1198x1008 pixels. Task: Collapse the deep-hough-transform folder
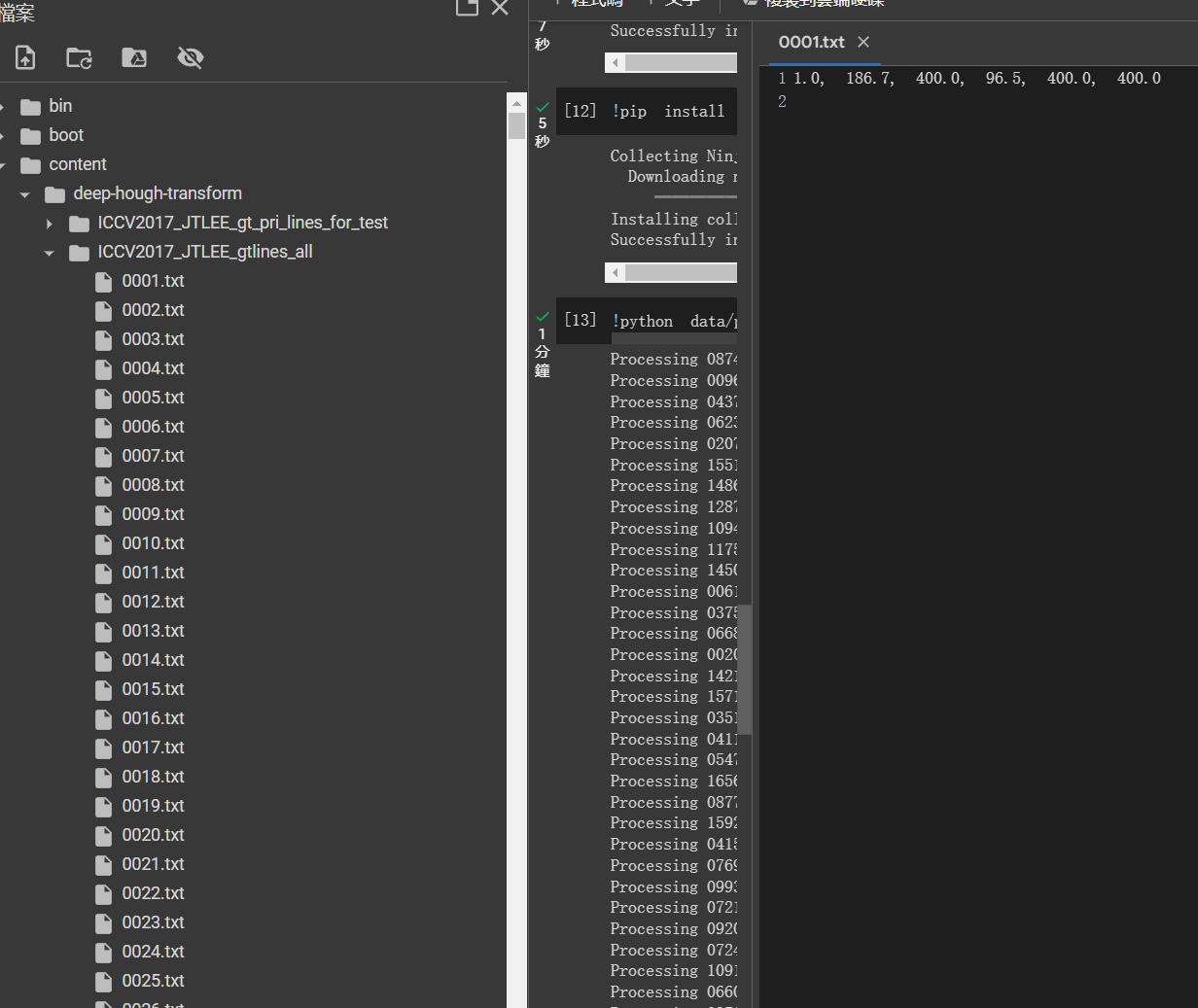click(x=24, y=193)
